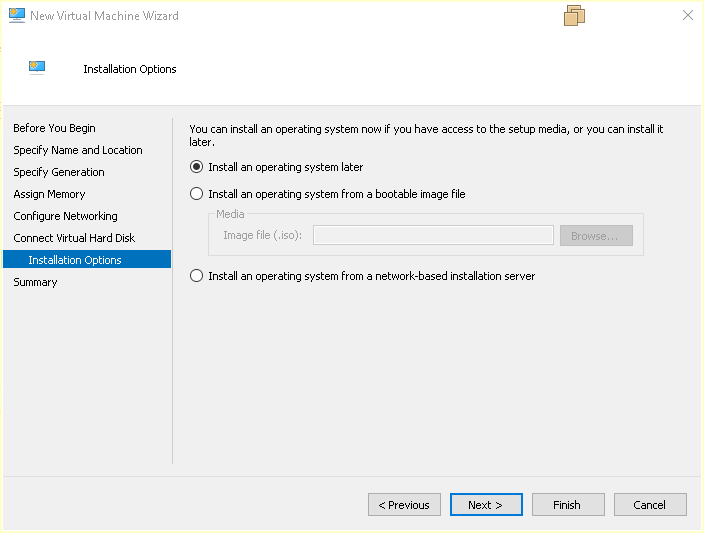This screenshot has height=533, width=704.
Task: Jump to the Assign Memory step
Action: (49, 194)
